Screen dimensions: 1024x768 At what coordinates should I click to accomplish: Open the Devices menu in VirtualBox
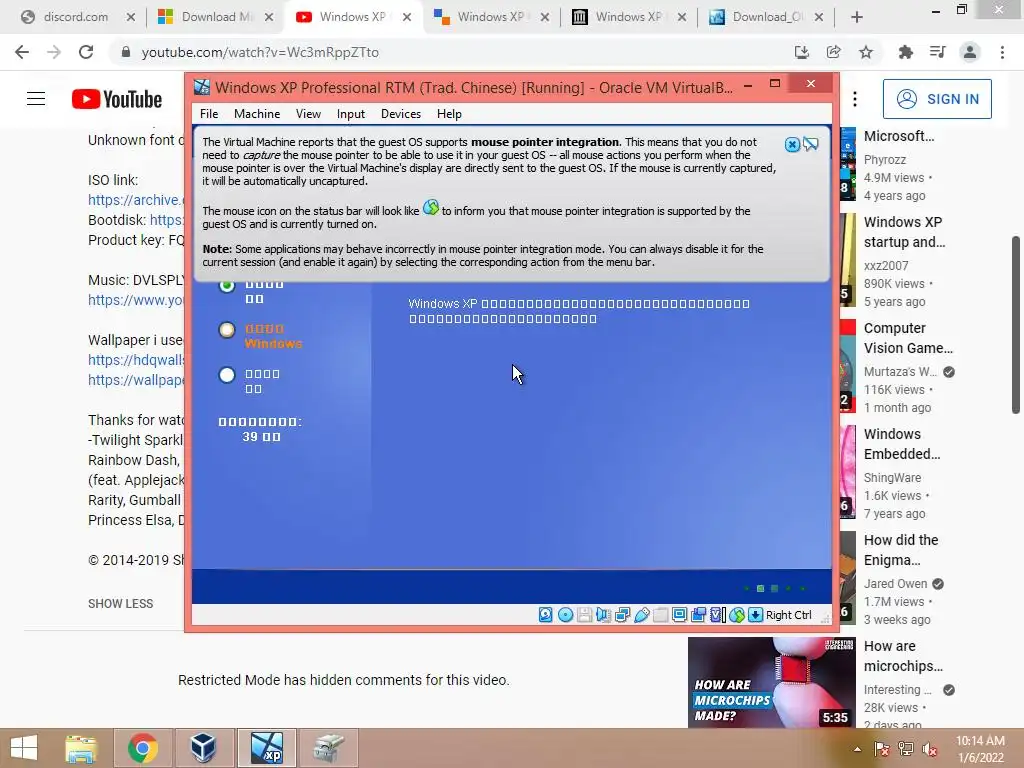pyautogui.click(x=400, y=114)
